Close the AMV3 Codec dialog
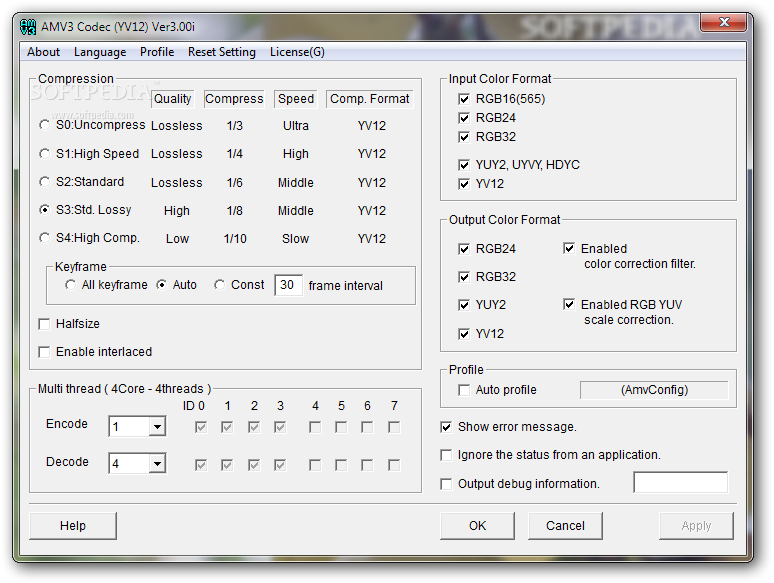Image resolution: width=774 pixels, height=583 pixels. (724, 22)
